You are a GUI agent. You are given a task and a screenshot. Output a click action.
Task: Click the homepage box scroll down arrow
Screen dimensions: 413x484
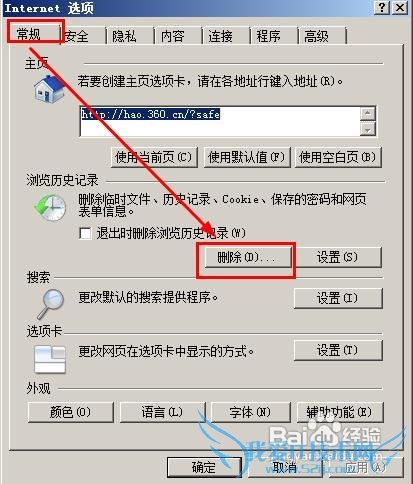pos(368,129)
